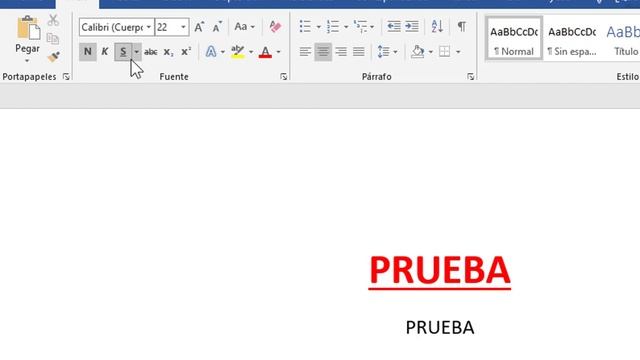Apply text effects with the outlined A
Viewport: 640px width, 360px height.
(211, 52)
